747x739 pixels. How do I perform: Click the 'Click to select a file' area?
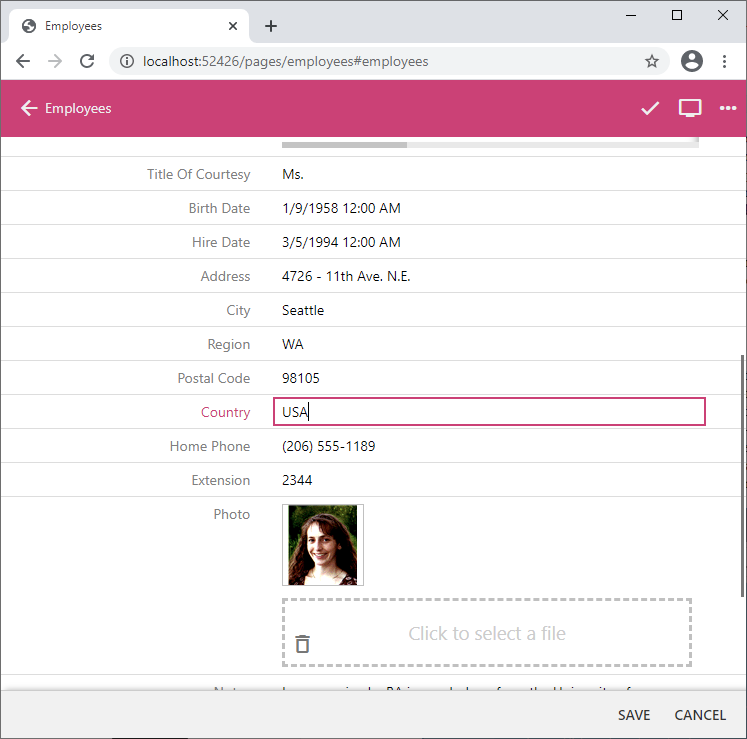pos(486,633)
